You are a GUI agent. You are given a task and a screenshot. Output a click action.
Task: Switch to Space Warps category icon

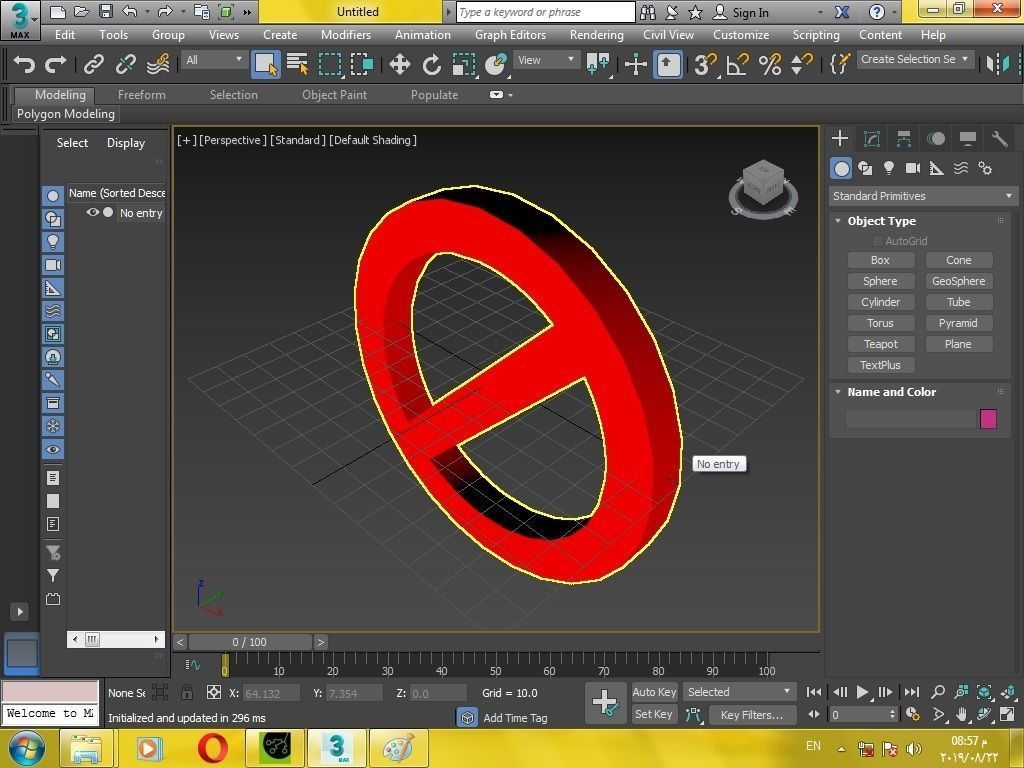click(x=961, y=168)
